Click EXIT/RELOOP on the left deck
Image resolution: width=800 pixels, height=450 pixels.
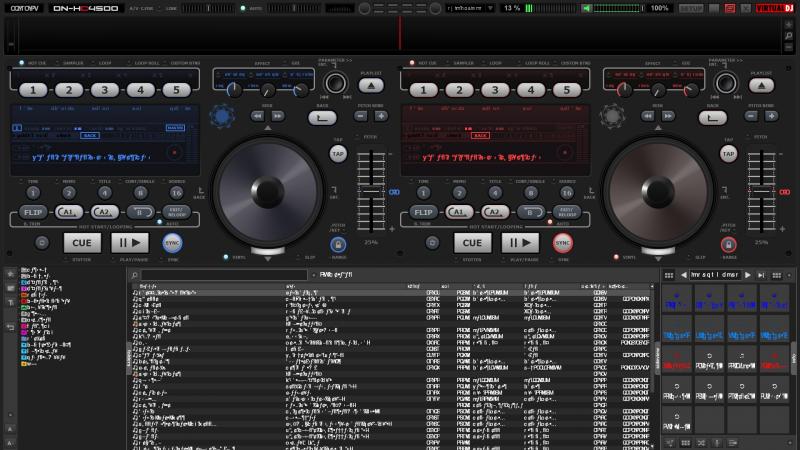click(177, 212)
